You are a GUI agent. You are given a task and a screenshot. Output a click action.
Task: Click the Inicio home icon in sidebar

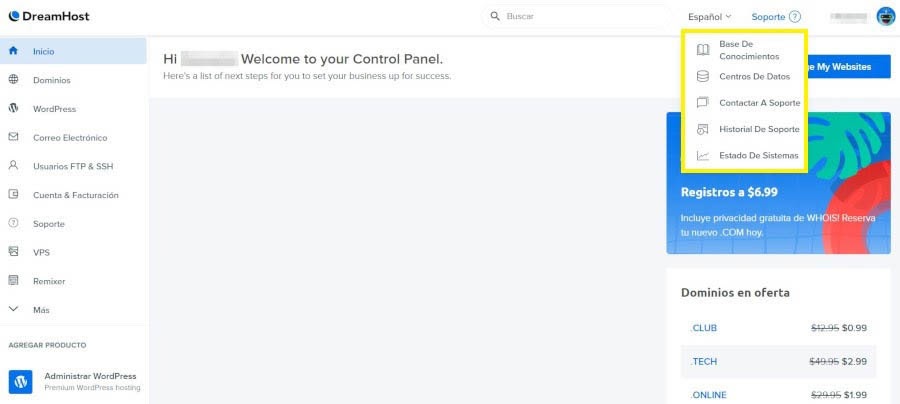13,51
